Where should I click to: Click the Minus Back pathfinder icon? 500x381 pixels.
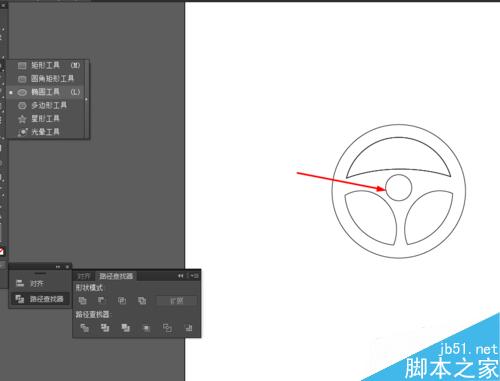189,328
